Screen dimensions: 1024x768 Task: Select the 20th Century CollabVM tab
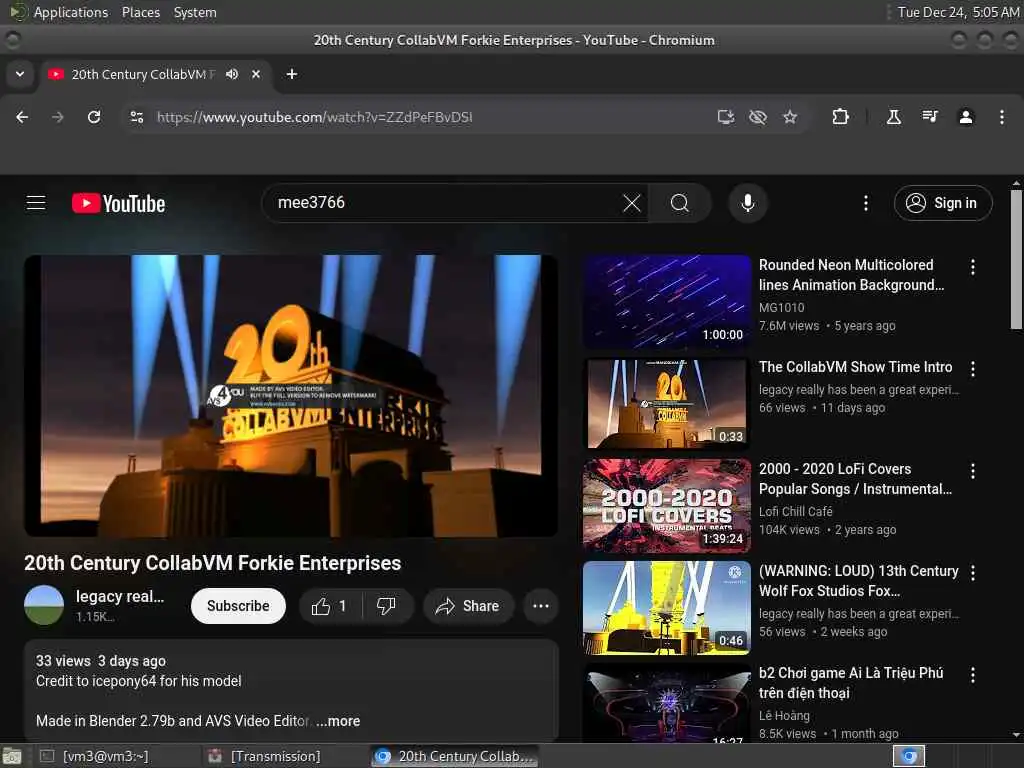pyautogui.click(x=142, y=74)
